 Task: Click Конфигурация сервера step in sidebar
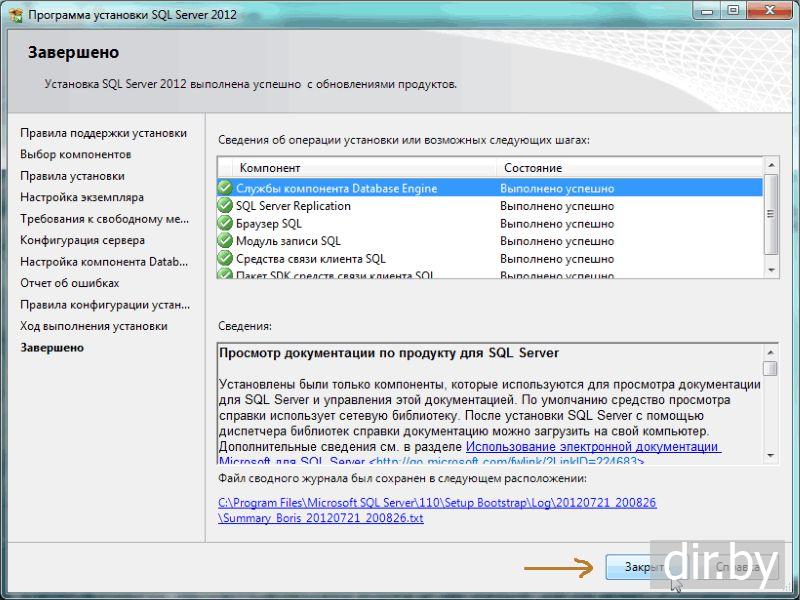[82, 240]
